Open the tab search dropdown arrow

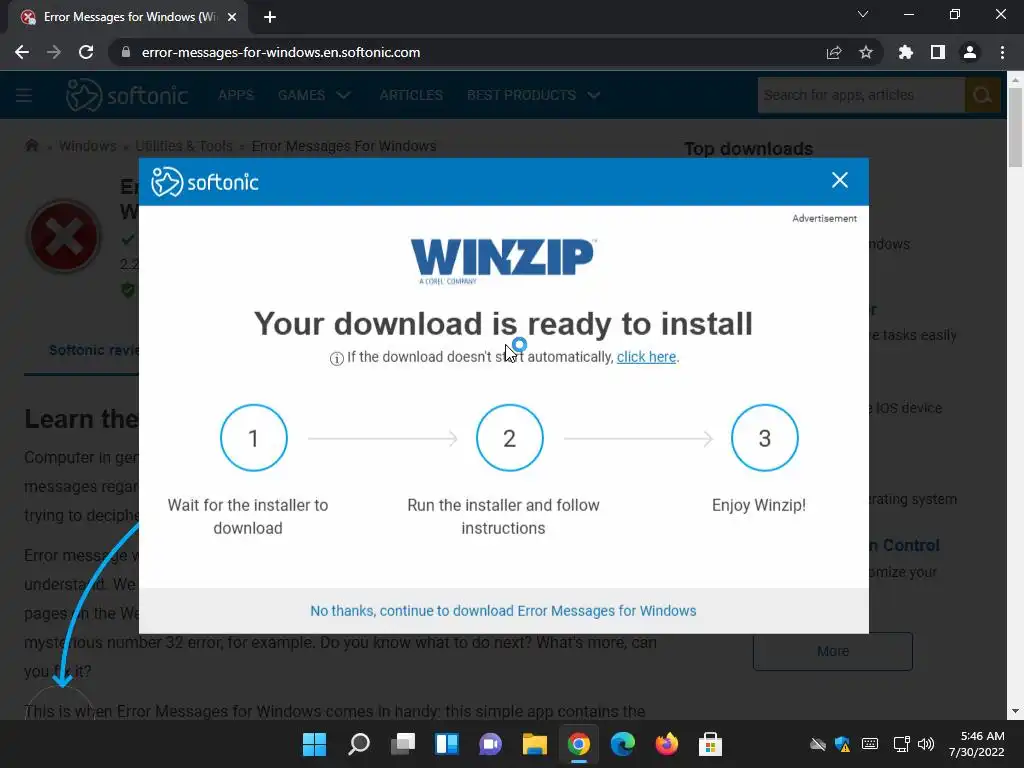[863, 14]
